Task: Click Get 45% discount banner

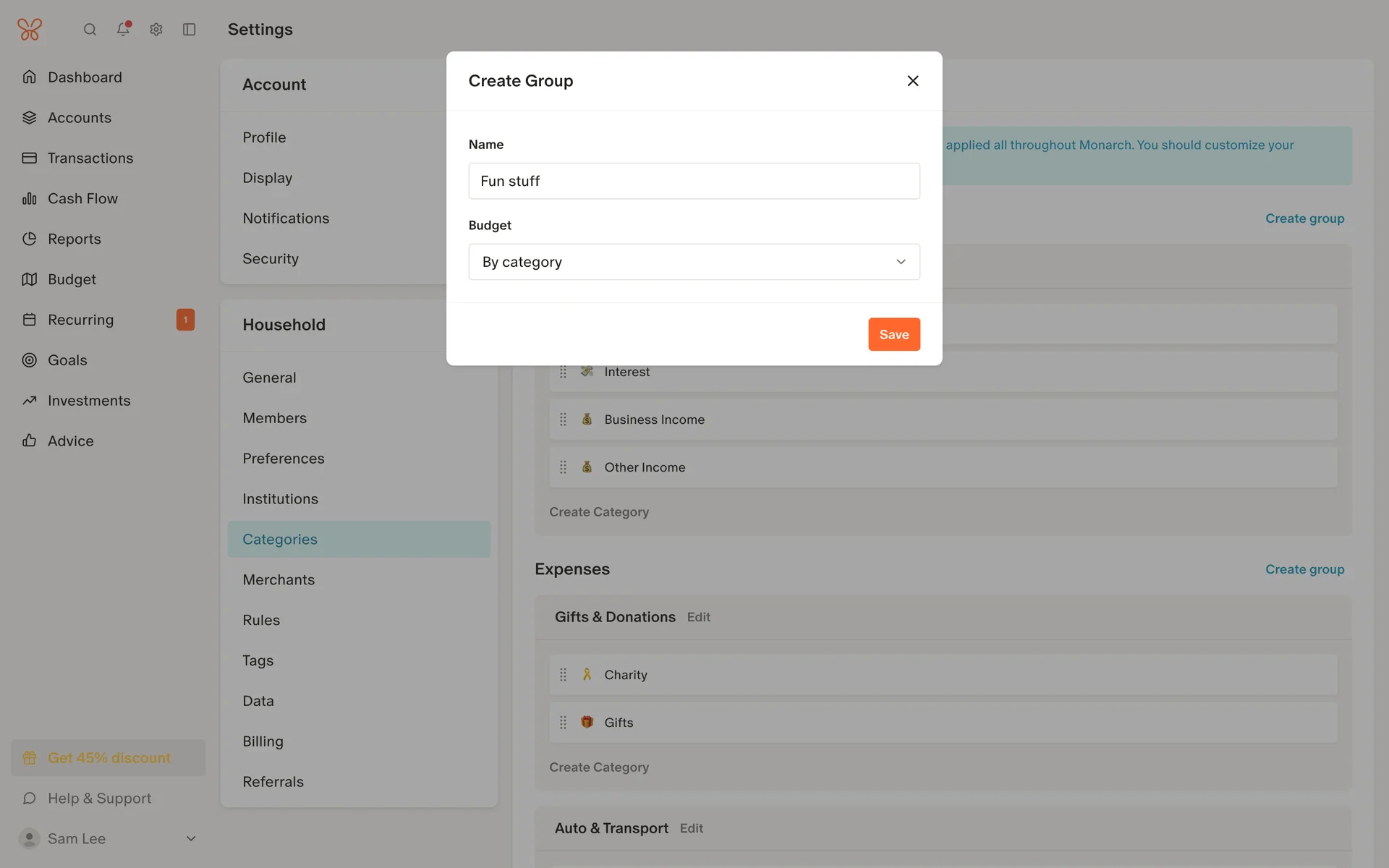Action: coord(109,757)
